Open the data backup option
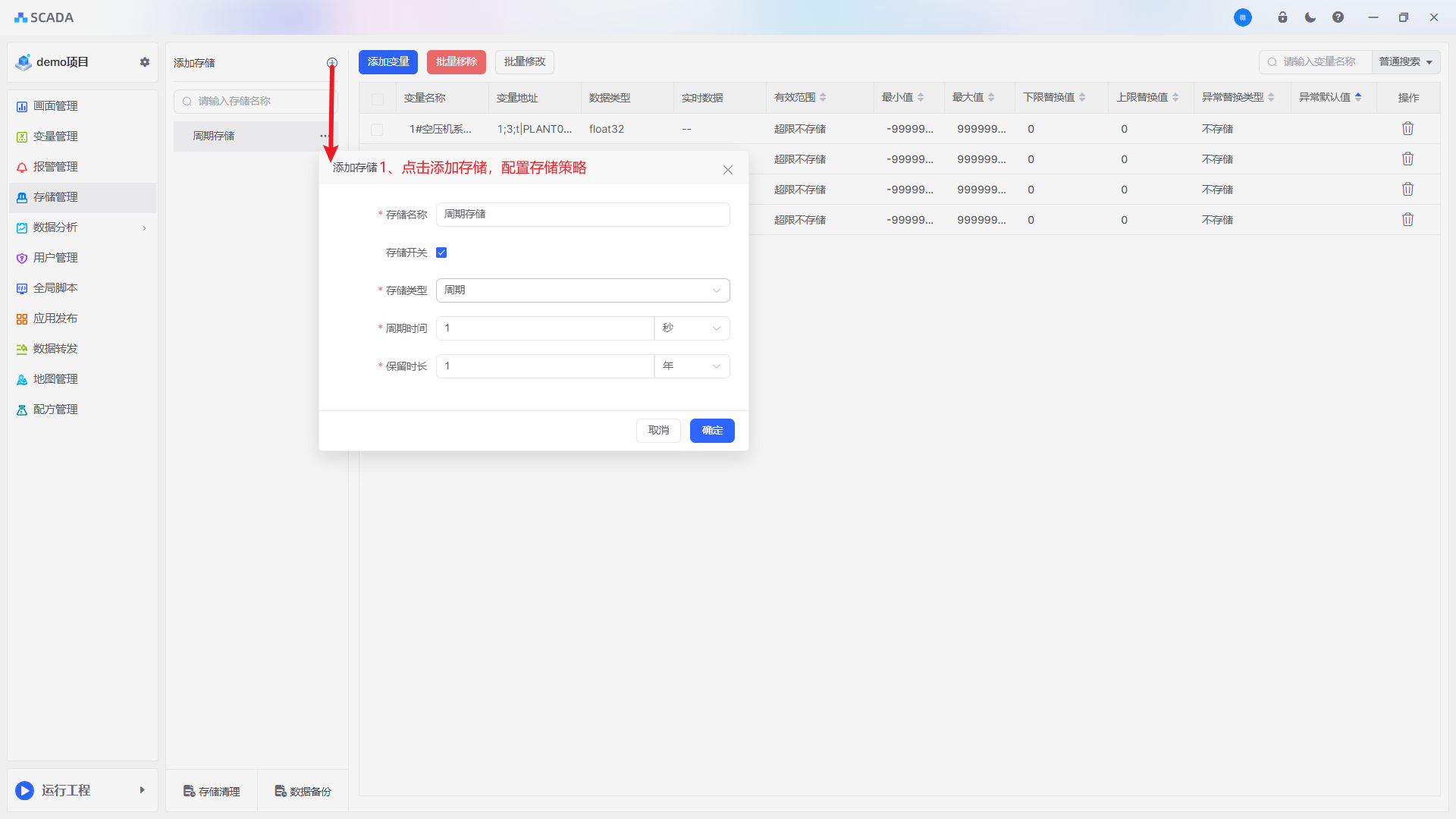 [303, 791]
